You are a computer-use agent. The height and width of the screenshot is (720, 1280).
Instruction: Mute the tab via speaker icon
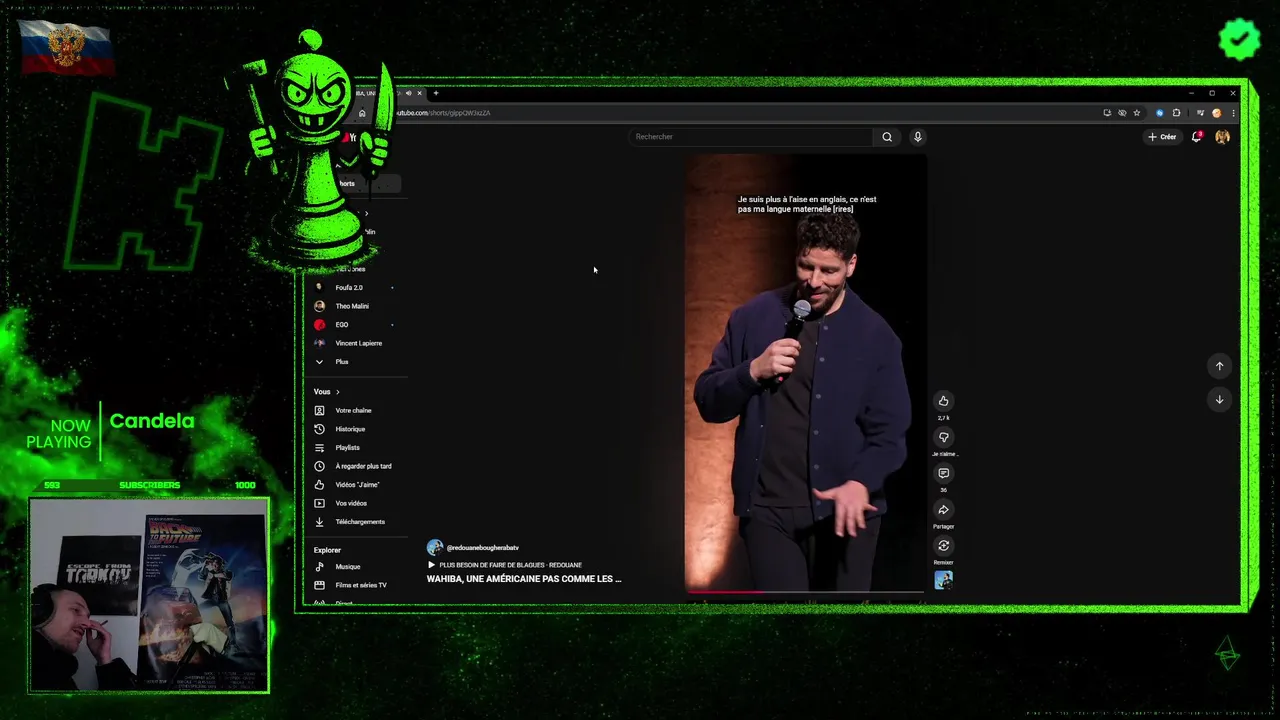click(408, 93)
